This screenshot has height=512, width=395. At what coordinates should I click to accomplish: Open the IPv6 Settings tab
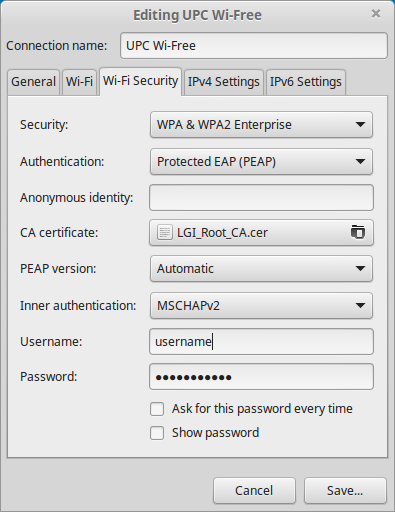pos(306,82)
